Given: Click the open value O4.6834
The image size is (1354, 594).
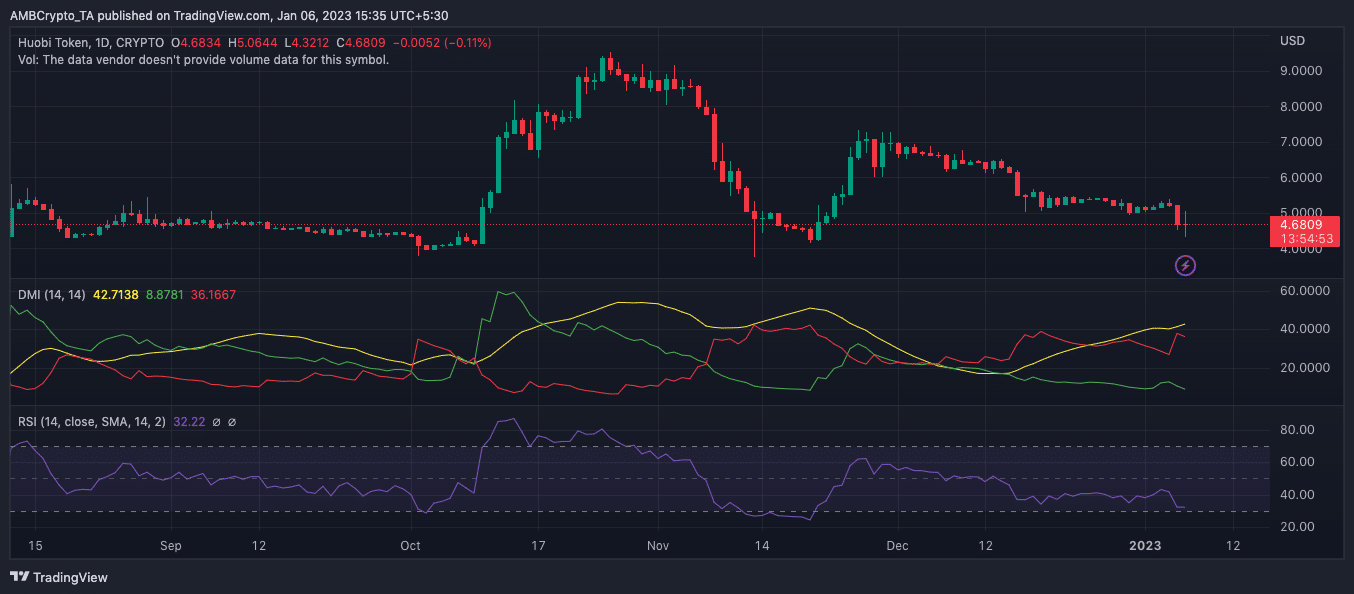Looking at the screenshot, I should [198, 43].
